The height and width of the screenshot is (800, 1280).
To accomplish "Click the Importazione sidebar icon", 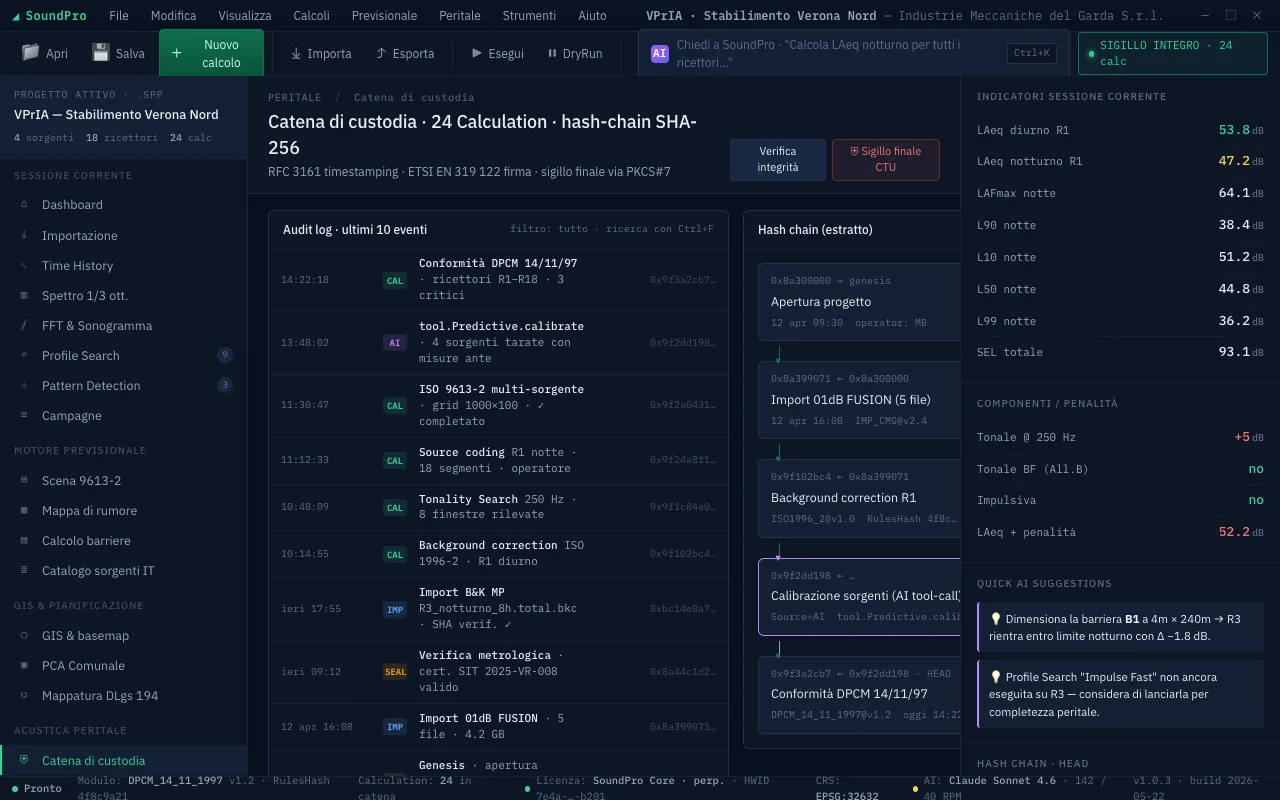I will coord(24,235).
